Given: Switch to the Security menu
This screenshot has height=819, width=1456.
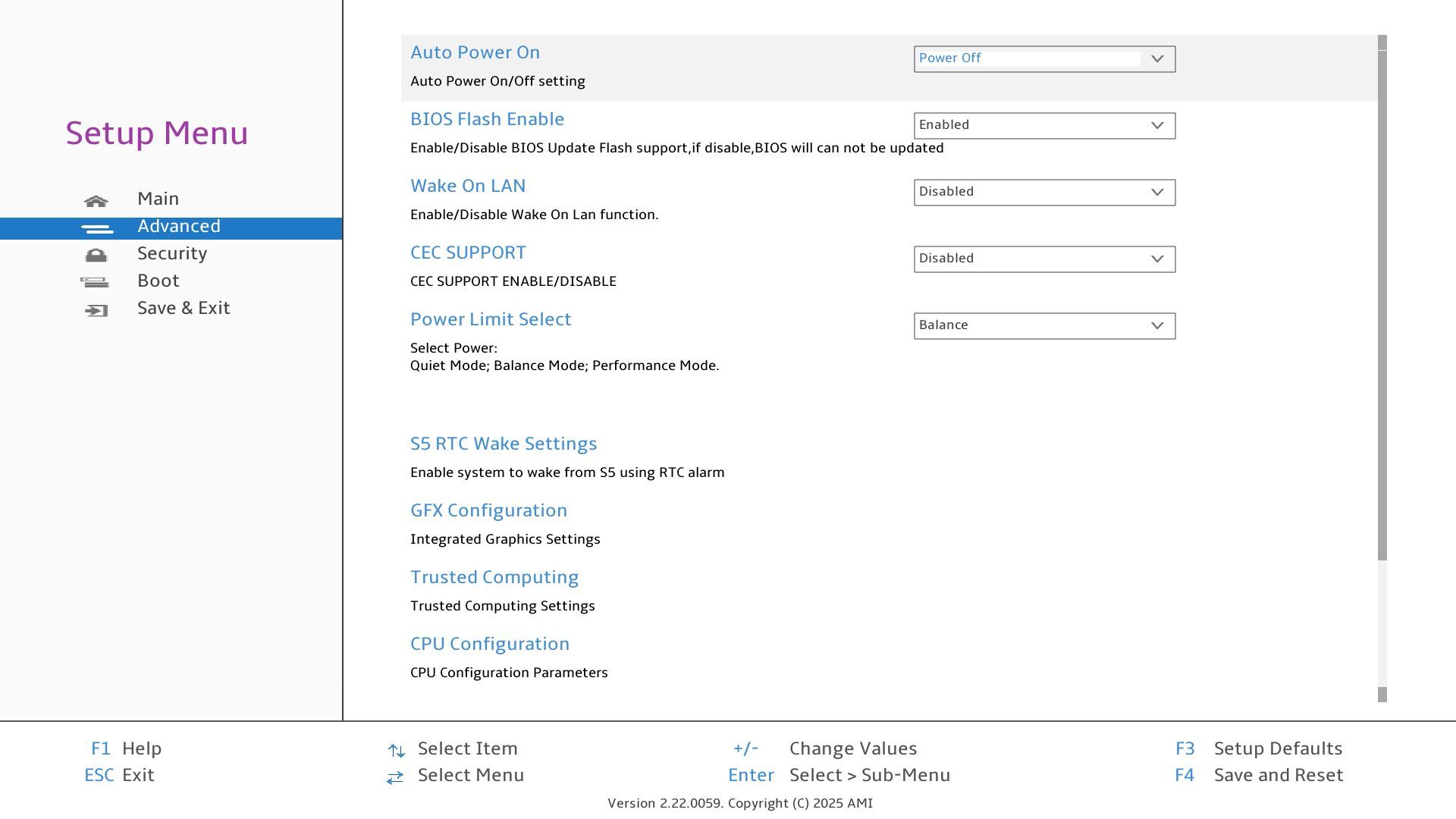Looking at the screenshot, I should tap(172, 253).
